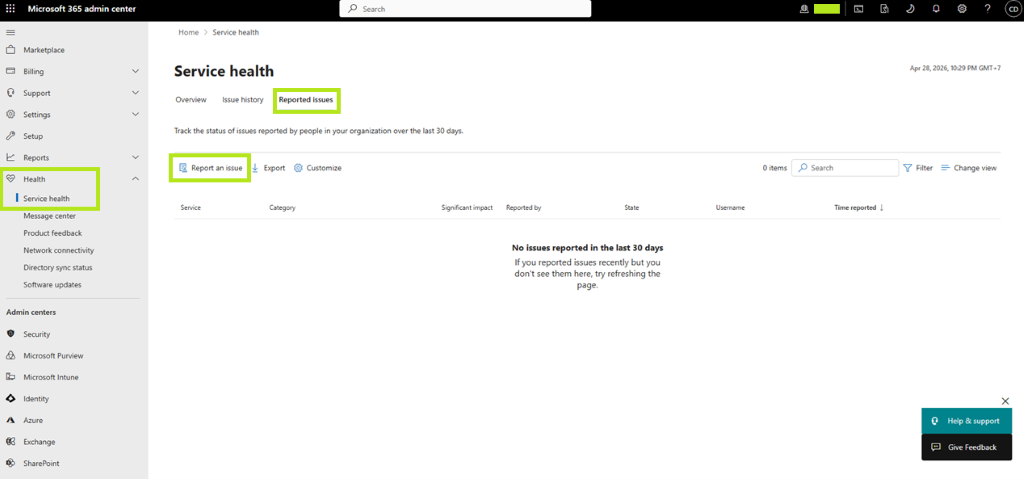Viewport: 1024px width, 479px height.
Task: Click the Customize button label
Action: (x=324, y=168)
